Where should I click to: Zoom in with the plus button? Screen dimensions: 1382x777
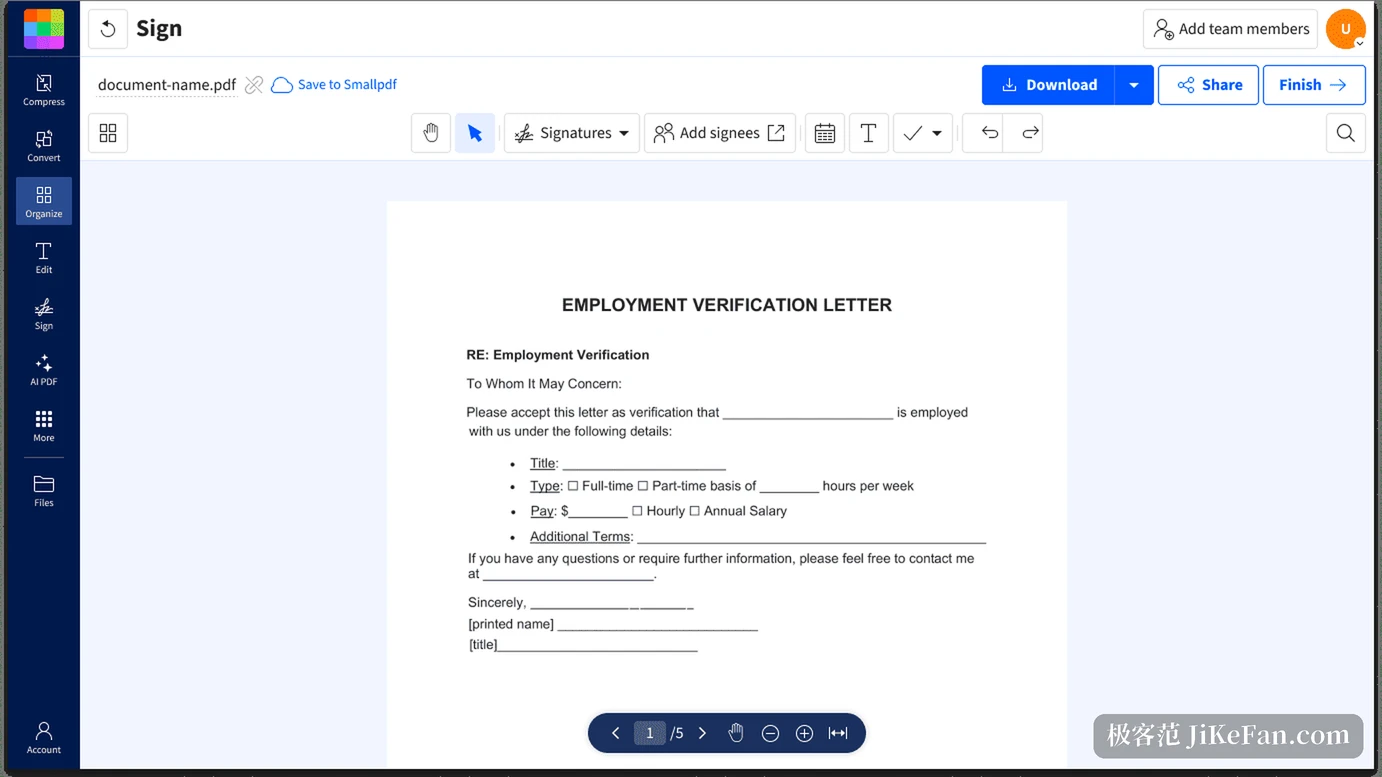(804, 733)
